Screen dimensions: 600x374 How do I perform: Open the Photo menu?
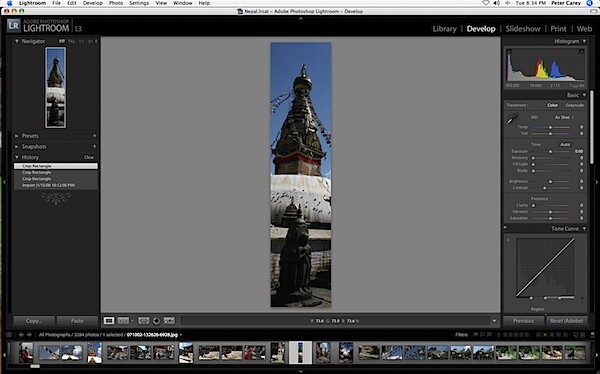click(x=116, y=3)
